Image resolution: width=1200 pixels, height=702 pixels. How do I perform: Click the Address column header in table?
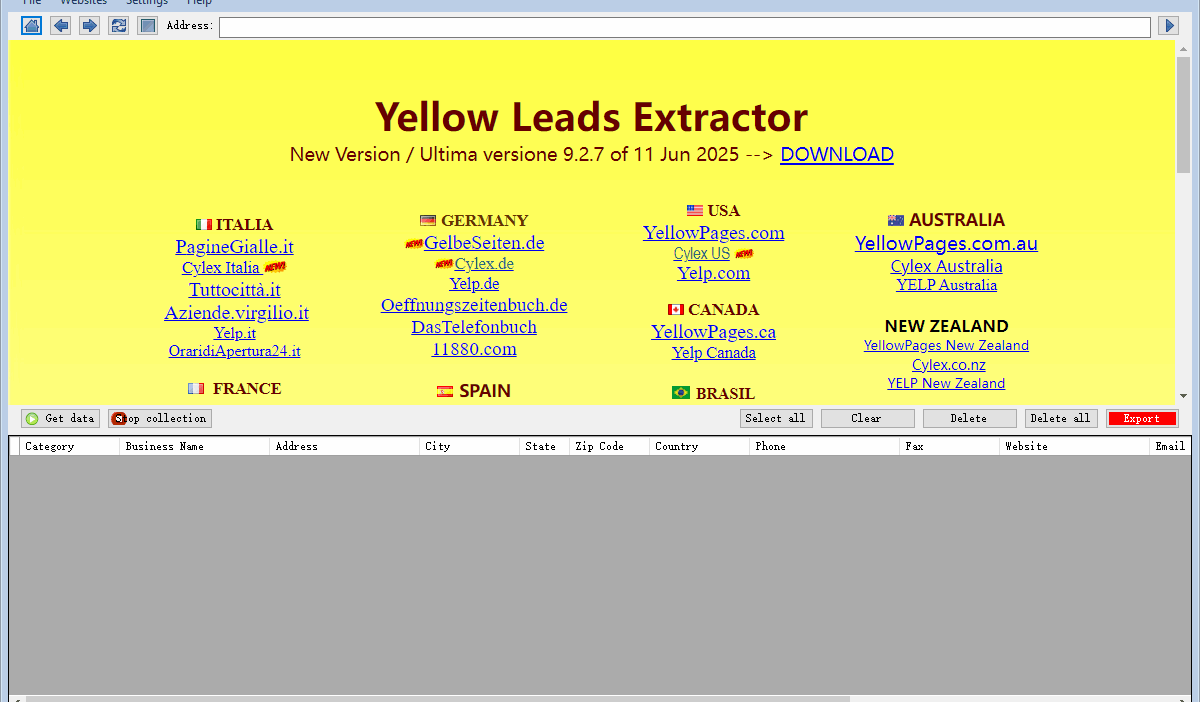[x=344, y=446]
